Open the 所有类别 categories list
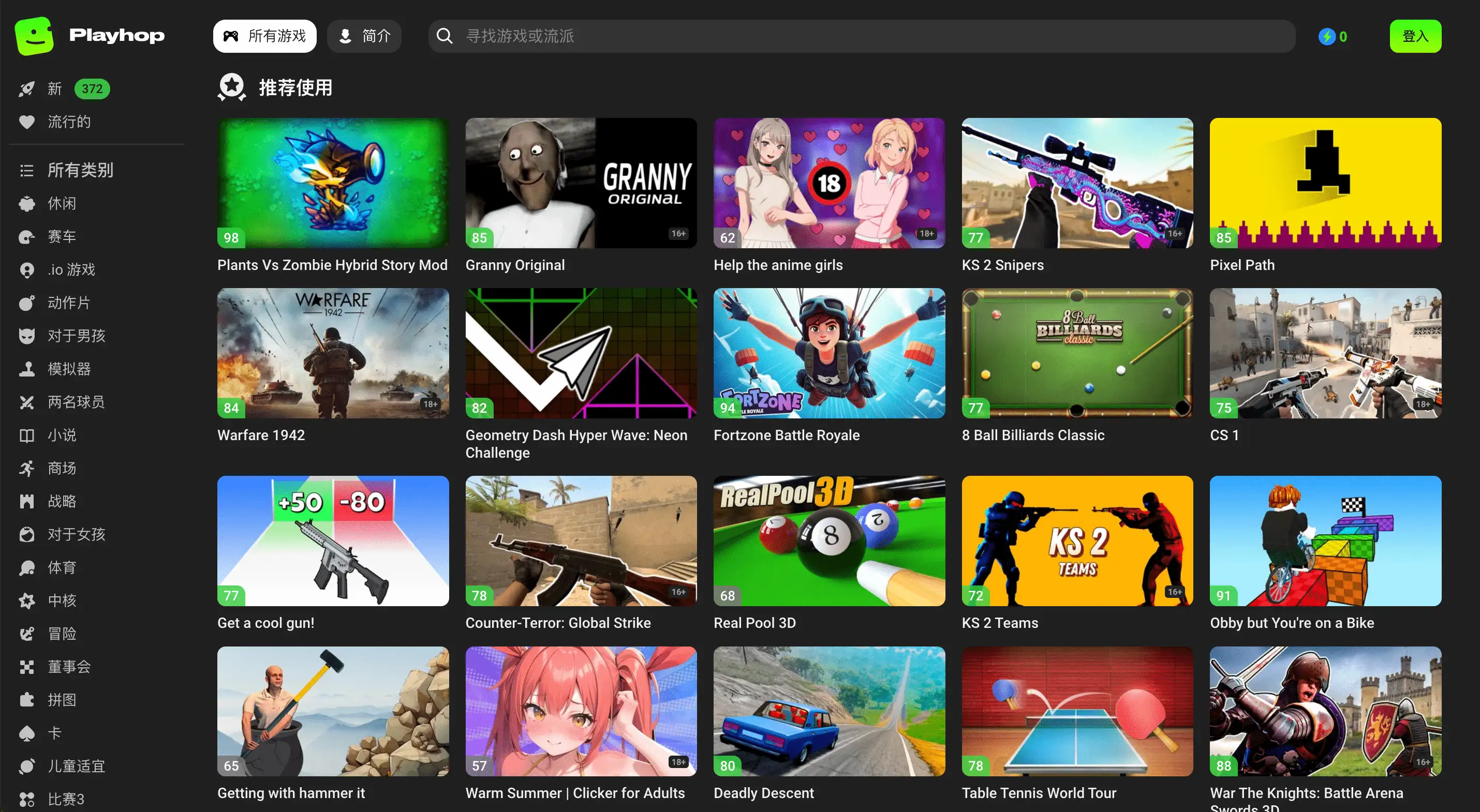Viewport: 1480px width, 812px height. tap(80, 171)
